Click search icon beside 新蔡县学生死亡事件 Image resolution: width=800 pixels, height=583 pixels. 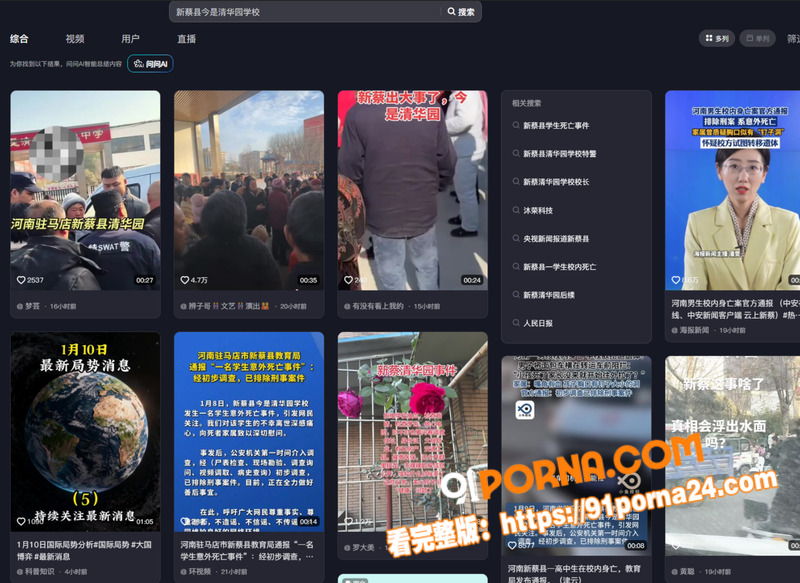516,125
